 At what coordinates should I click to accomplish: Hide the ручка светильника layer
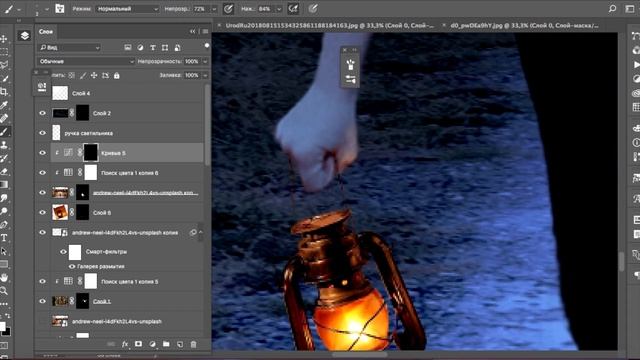[x=42, y=133]
